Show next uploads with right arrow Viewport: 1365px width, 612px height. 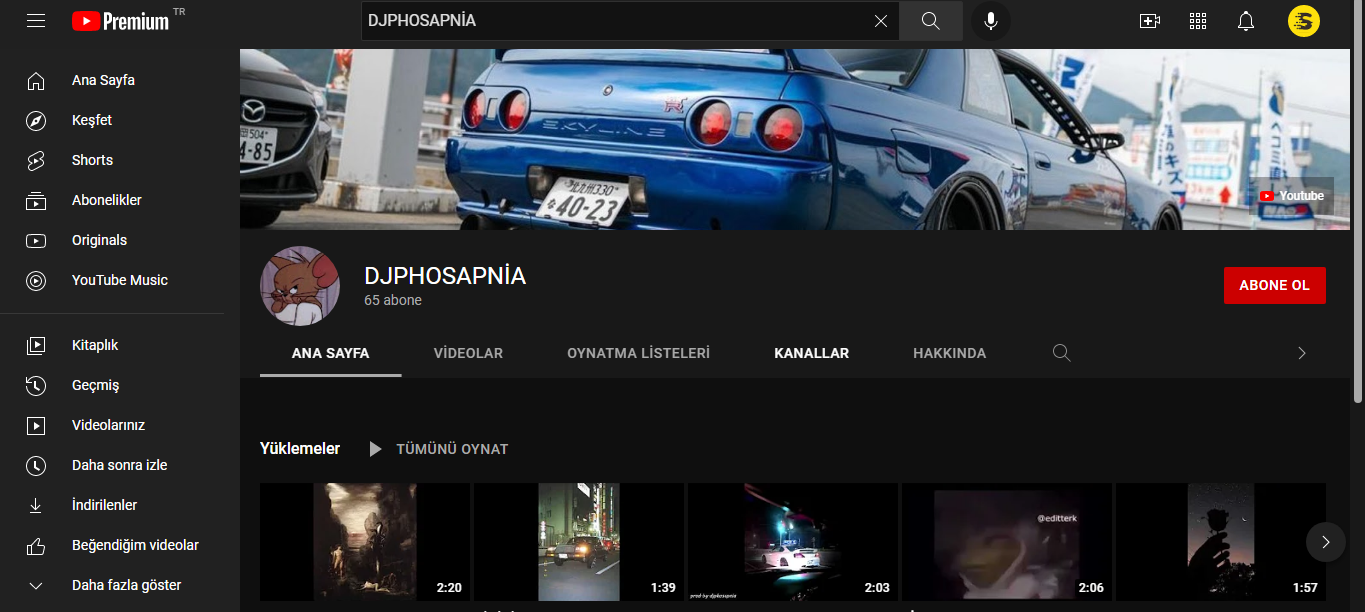coord(1326,542)
